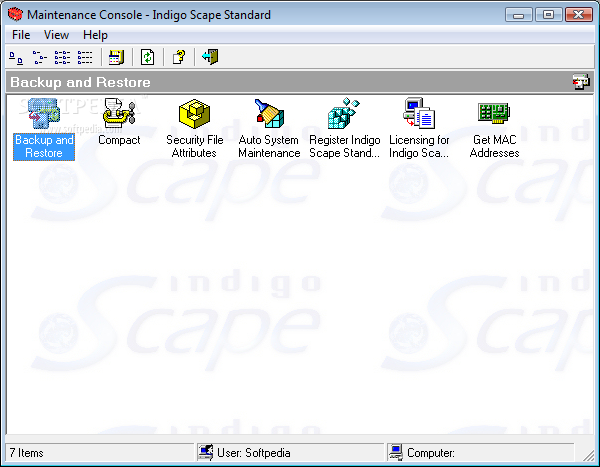Screen dimensions: 600x467
Task: Select Register Indigo Scape Standard icon
Action: tap(344, 114)
